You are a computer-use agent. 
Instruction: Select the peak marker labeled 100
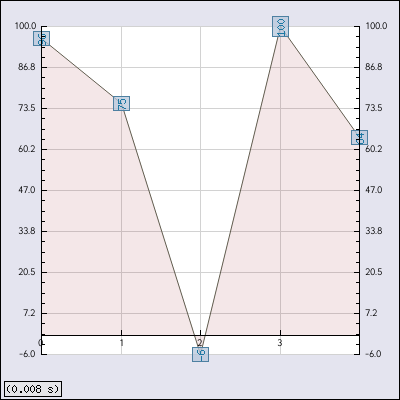[x=280, y=26]
